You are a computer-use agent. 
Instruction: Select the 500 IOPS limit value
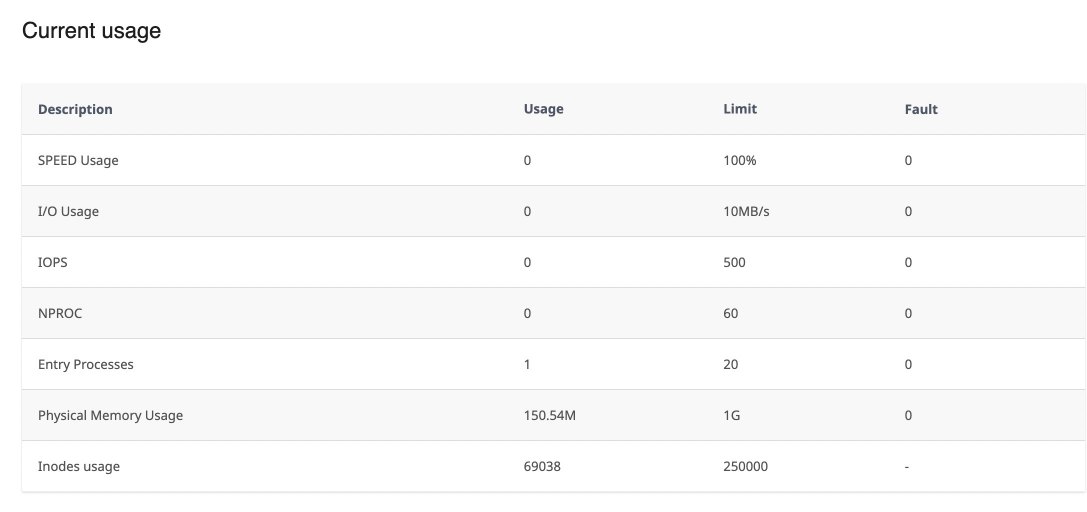pos(734,263)
